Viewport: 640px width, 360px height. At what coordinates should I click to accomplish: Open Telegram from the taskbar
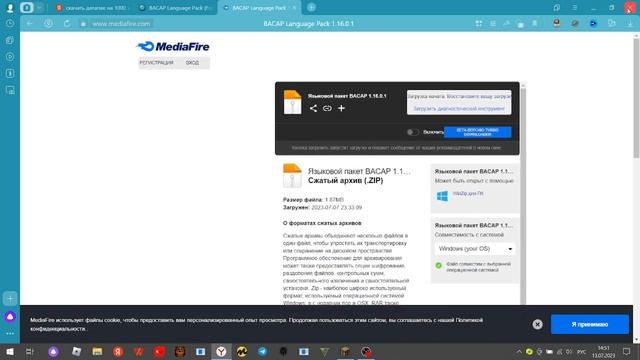262,351
